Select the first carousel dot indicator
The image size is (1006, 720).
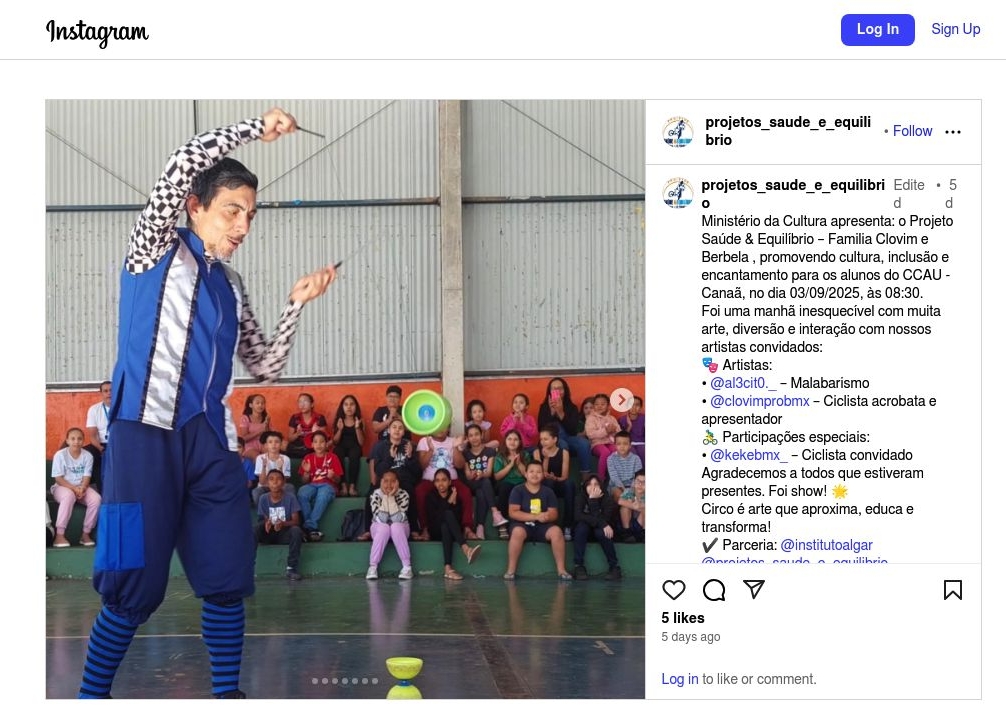point(315,681)
